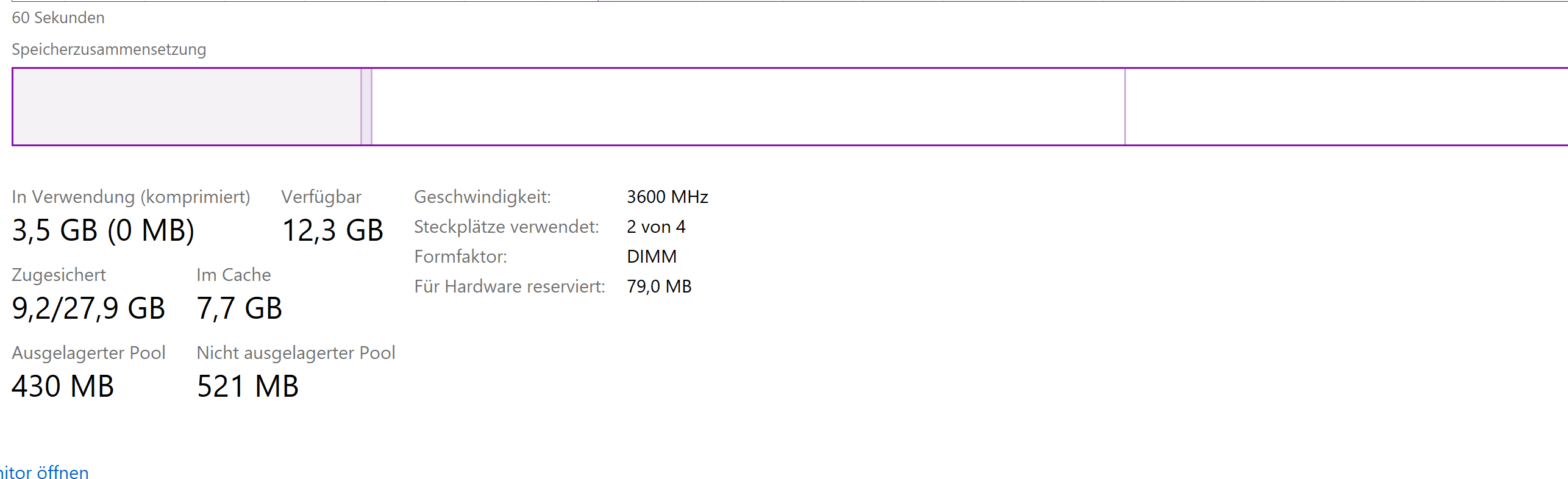Click the standby segment of memory composition bar
The image size is (1568, 479).
click(748, 107)
